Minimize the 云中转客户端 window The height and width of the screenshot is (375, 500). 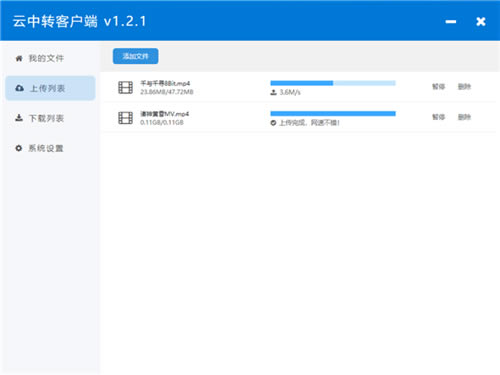pos(451,22)
